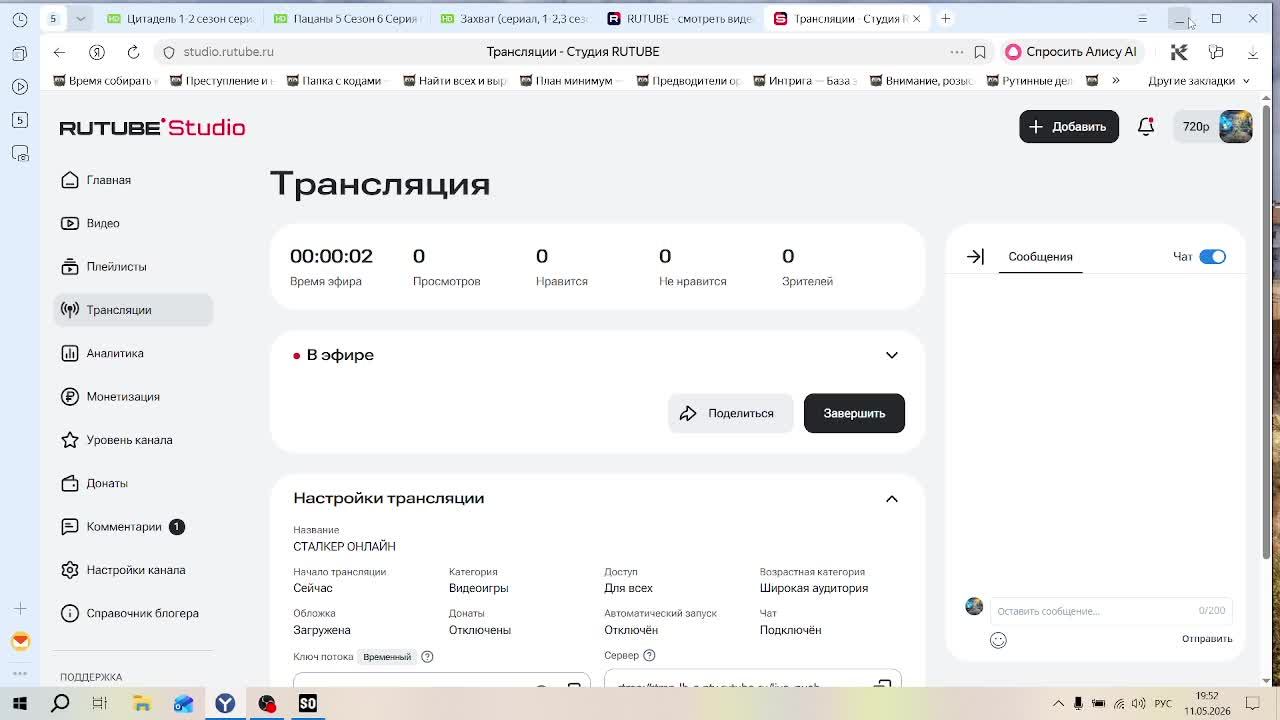Open the page options three dots
1280x720 pixels.
[x=957, y=52]
